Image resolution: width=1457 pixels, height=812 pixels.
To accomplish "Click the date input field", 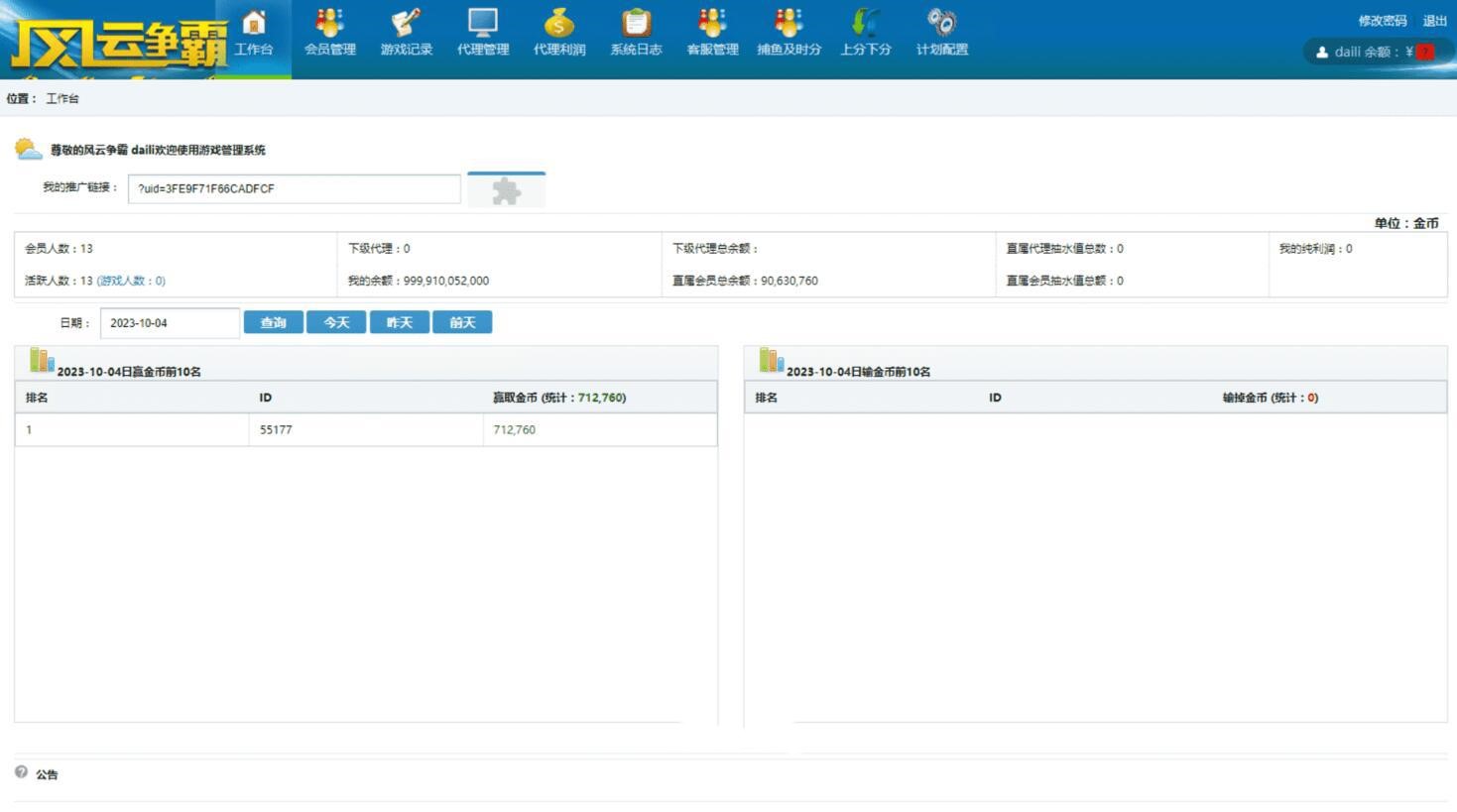I will pos(170,323).
